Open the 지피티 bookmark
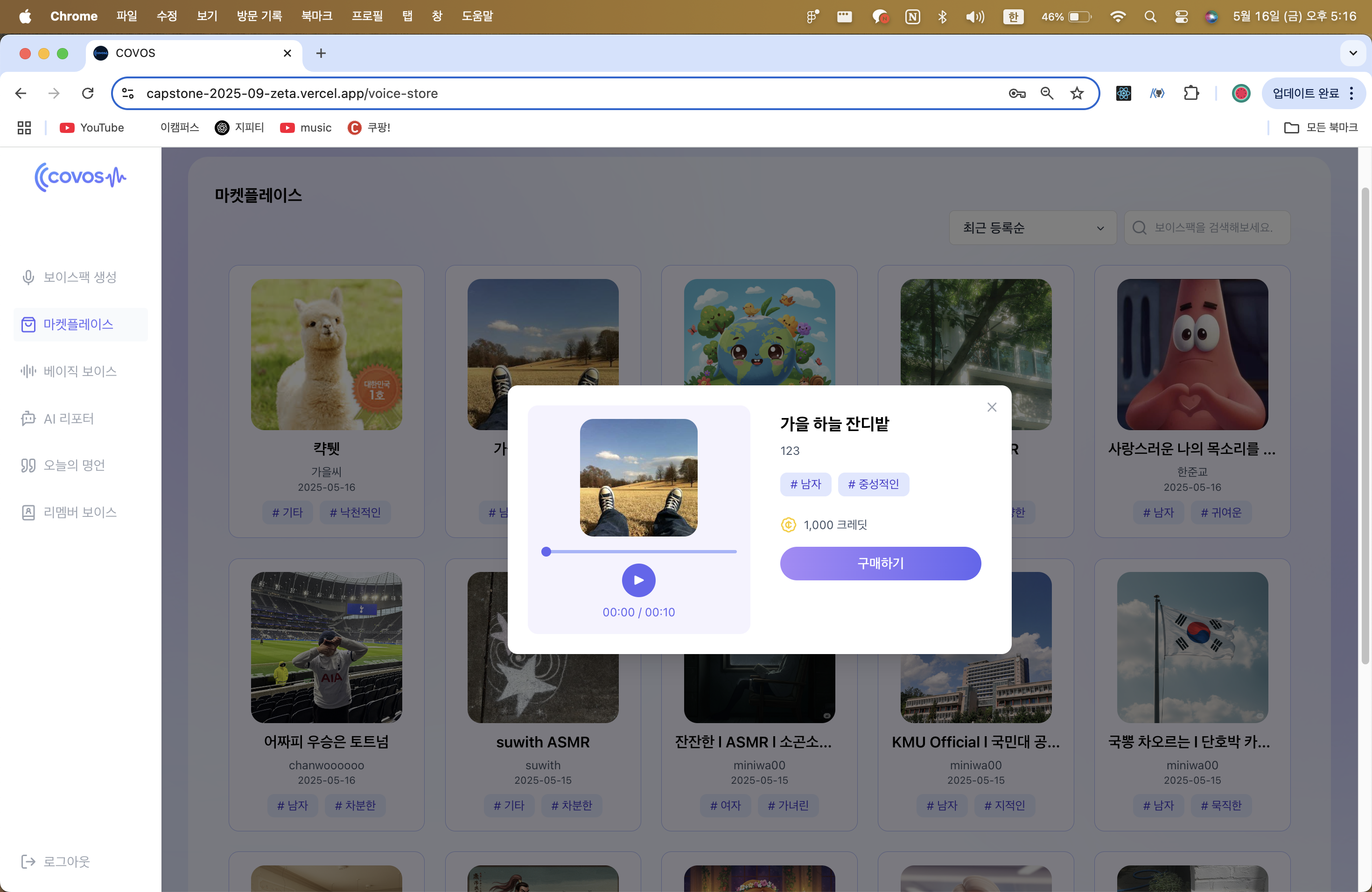This screenshot has width=1372, height=892. click(239, 127)
